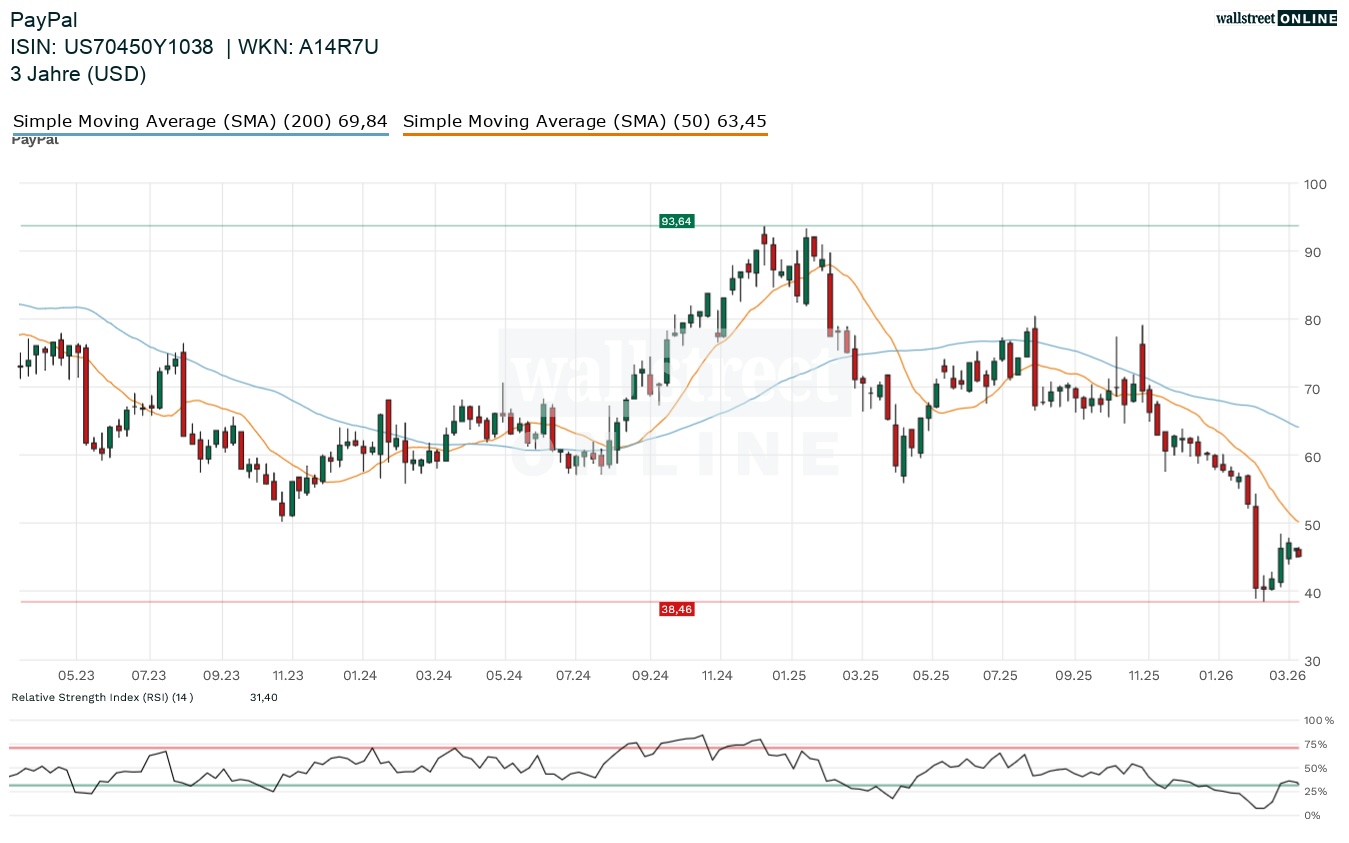
Task: Click the blue SMA 200 legend line
Action: [x=200, y=134]
